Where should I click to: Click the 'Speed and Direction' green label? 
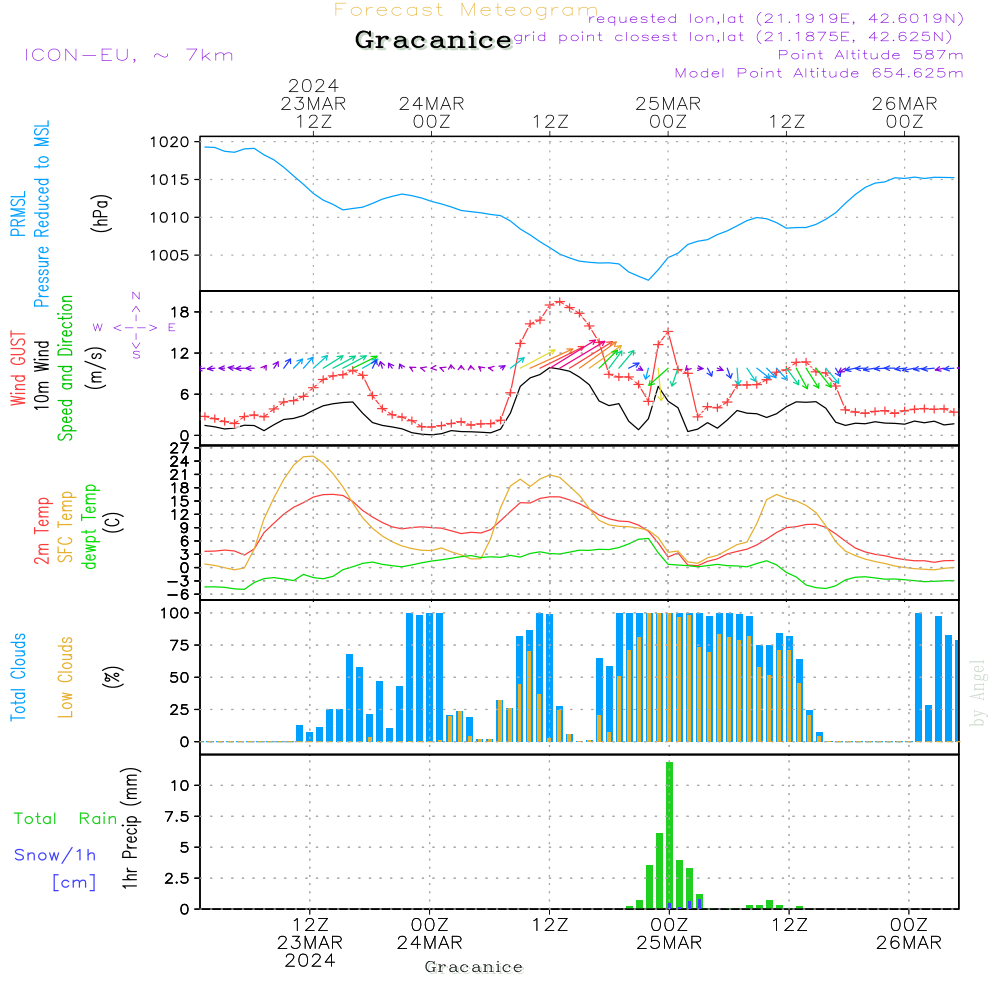[66, 368]
